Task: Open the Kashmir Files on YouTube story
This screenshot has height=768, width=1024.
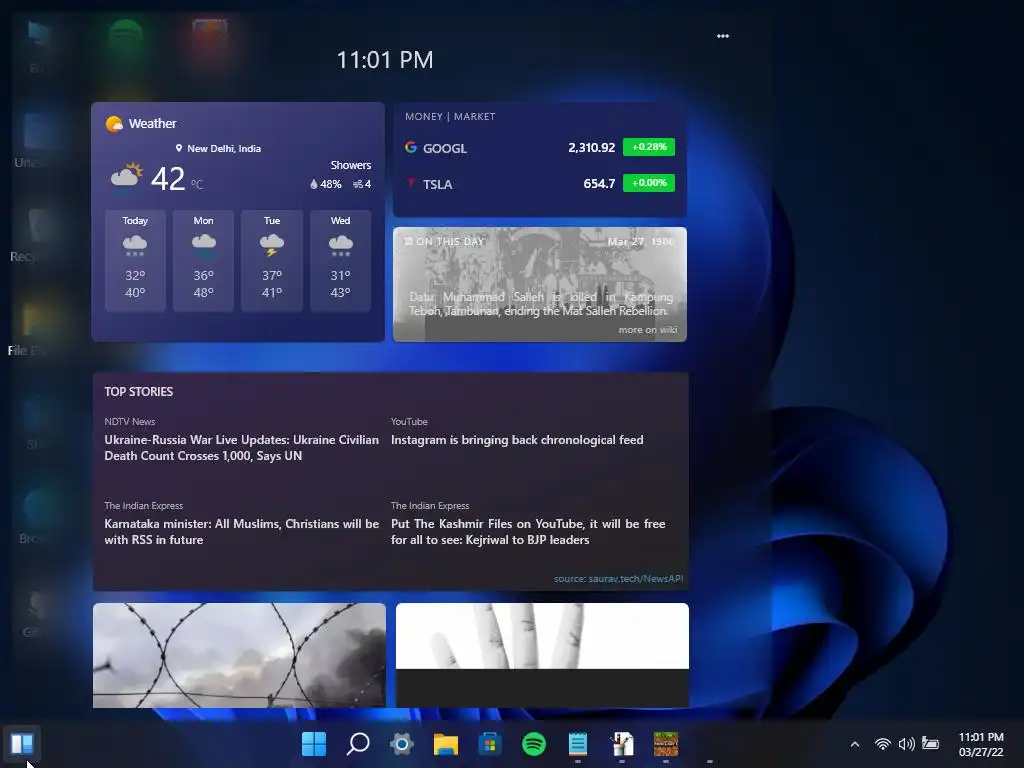Action: point(528,532)
